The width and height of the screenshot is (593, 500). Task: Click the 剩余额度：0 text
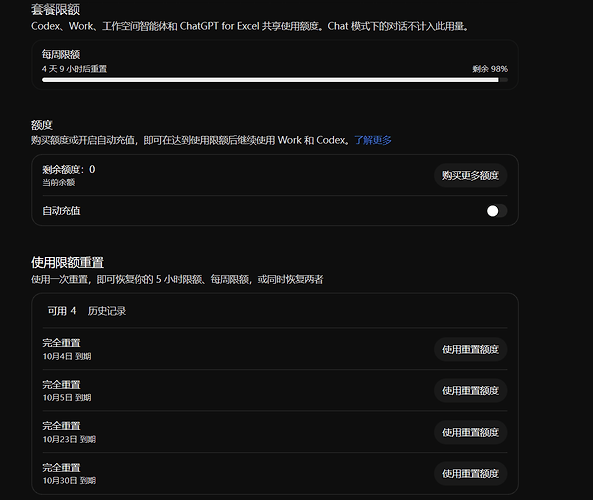pyautogui.click(x=69, y=169)
